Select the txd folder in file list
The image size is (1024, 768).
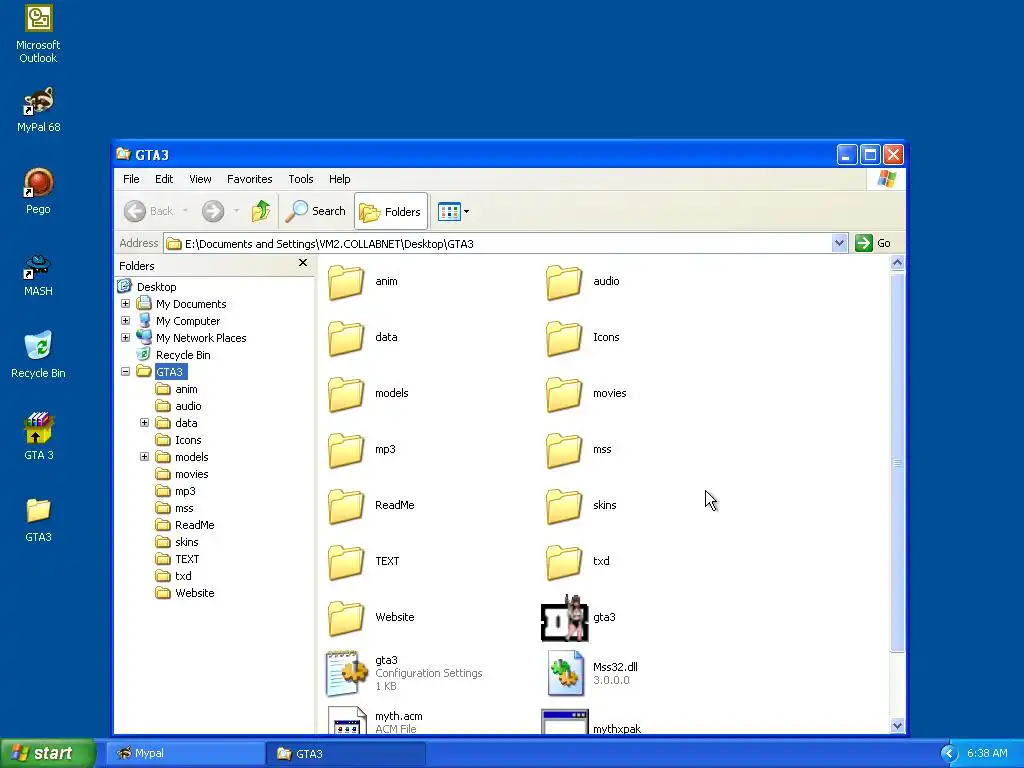577,562
